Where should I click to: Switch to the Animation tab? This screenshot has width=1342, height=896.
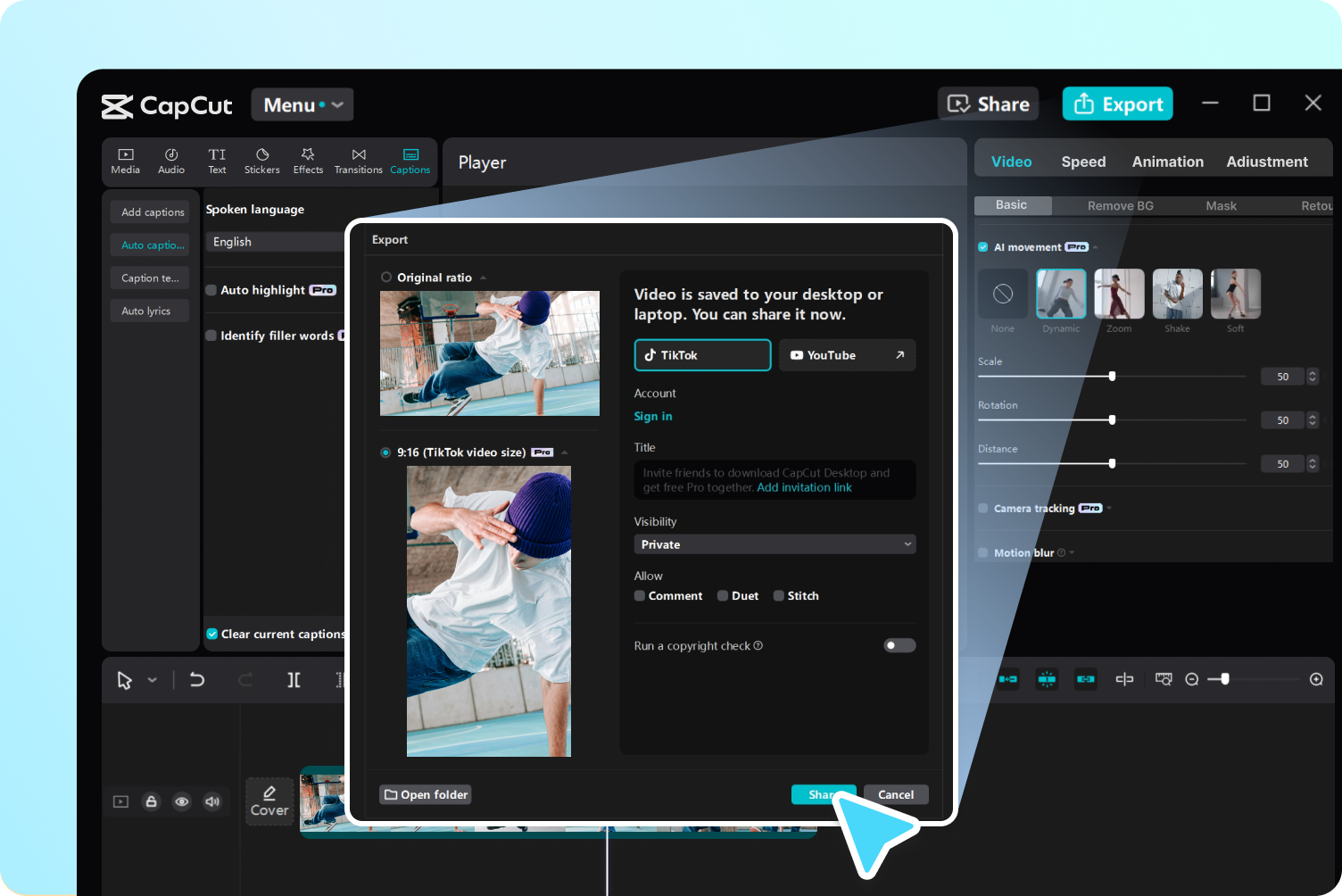click(1168, 162)
